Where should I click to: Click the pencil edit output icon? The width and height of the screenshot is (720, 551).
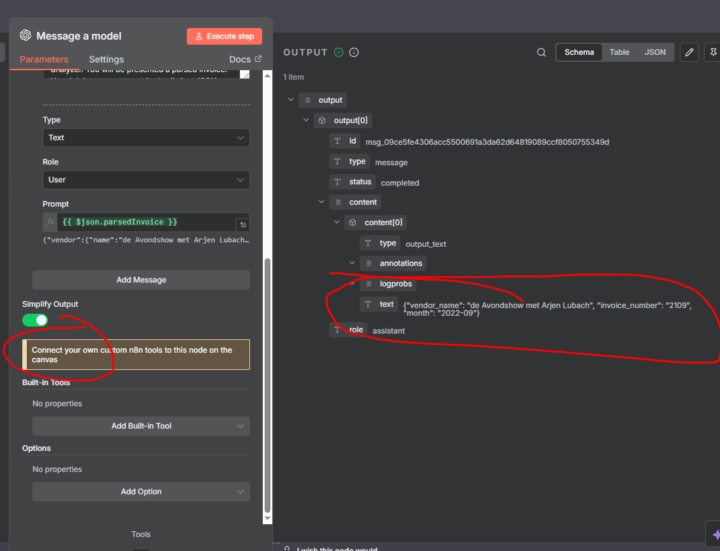tap(688, 52)
